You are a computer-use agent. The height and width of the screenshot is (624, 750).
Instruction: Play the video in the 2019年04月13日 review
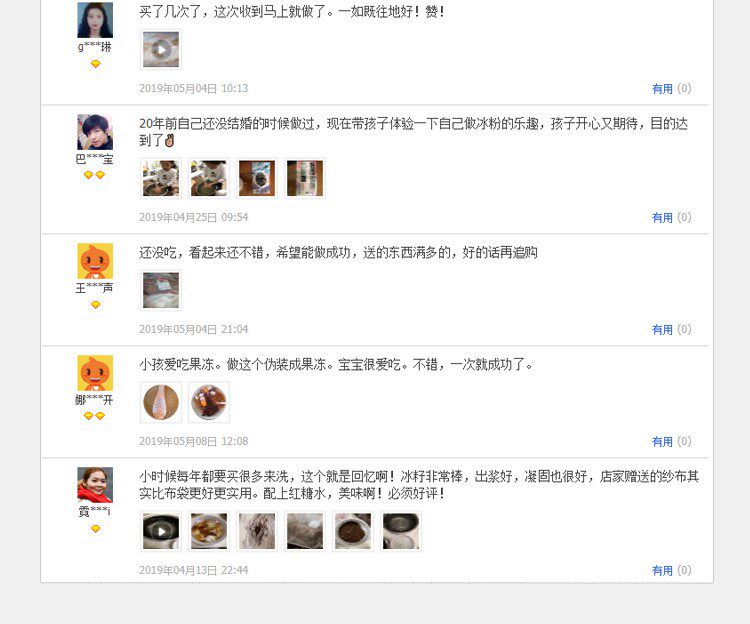(161, 531)
